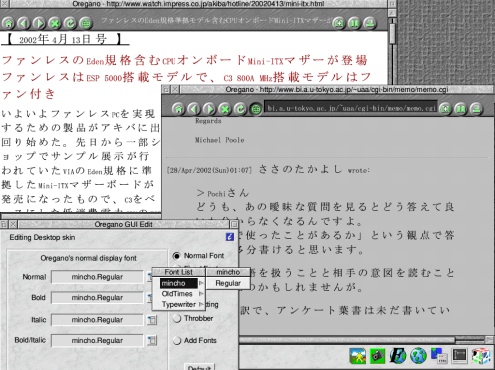Image resolution: width=495 pixels, height=370 pixels.
Task: Expand the OldTimes font submenu arrow
Action: [x=201, y=294]
